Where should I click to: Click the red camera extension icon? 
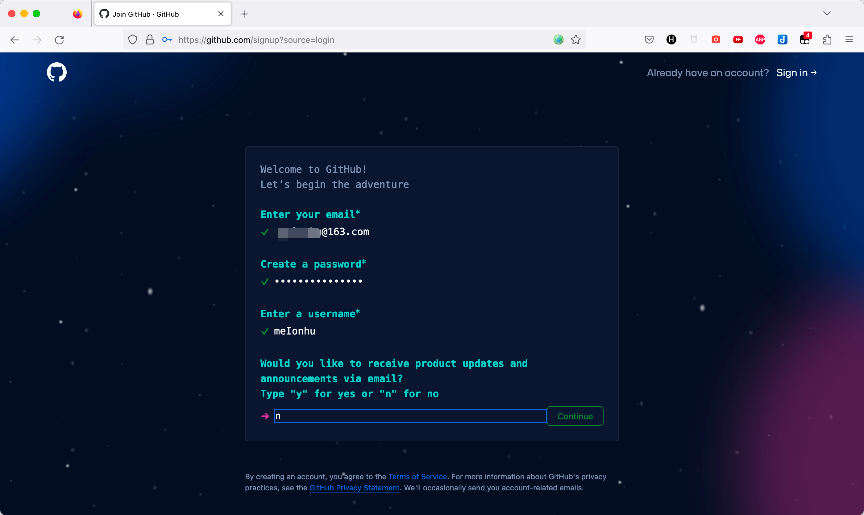[x=716, y=40]
